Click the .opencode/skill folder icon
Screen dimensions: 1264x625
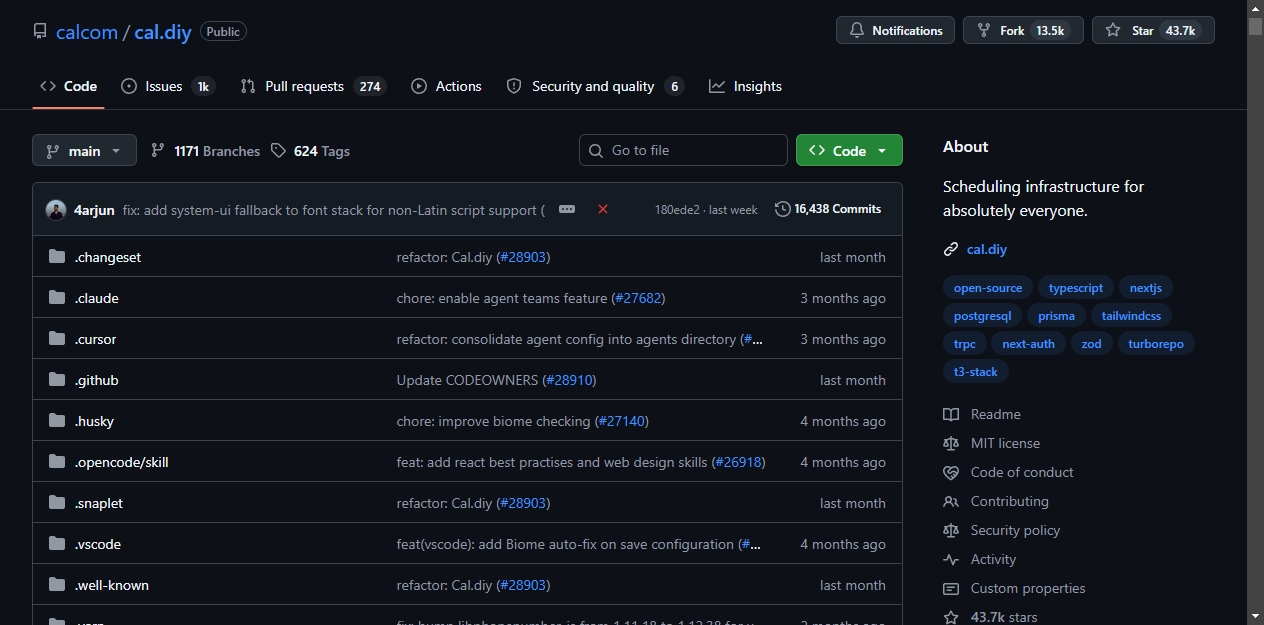[57, 462]
